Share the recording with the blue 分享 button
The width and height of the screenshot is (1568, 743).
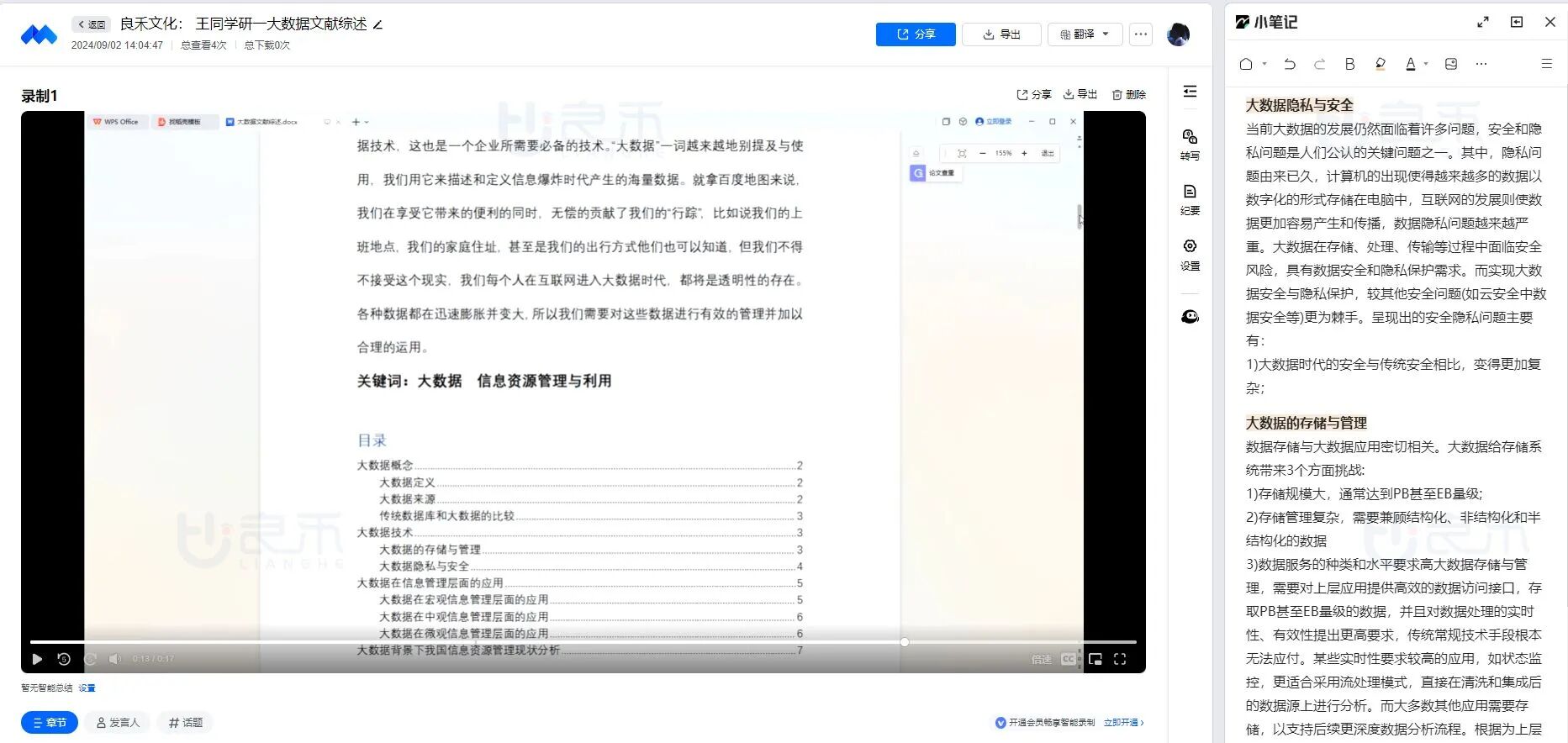coord(916,34)
